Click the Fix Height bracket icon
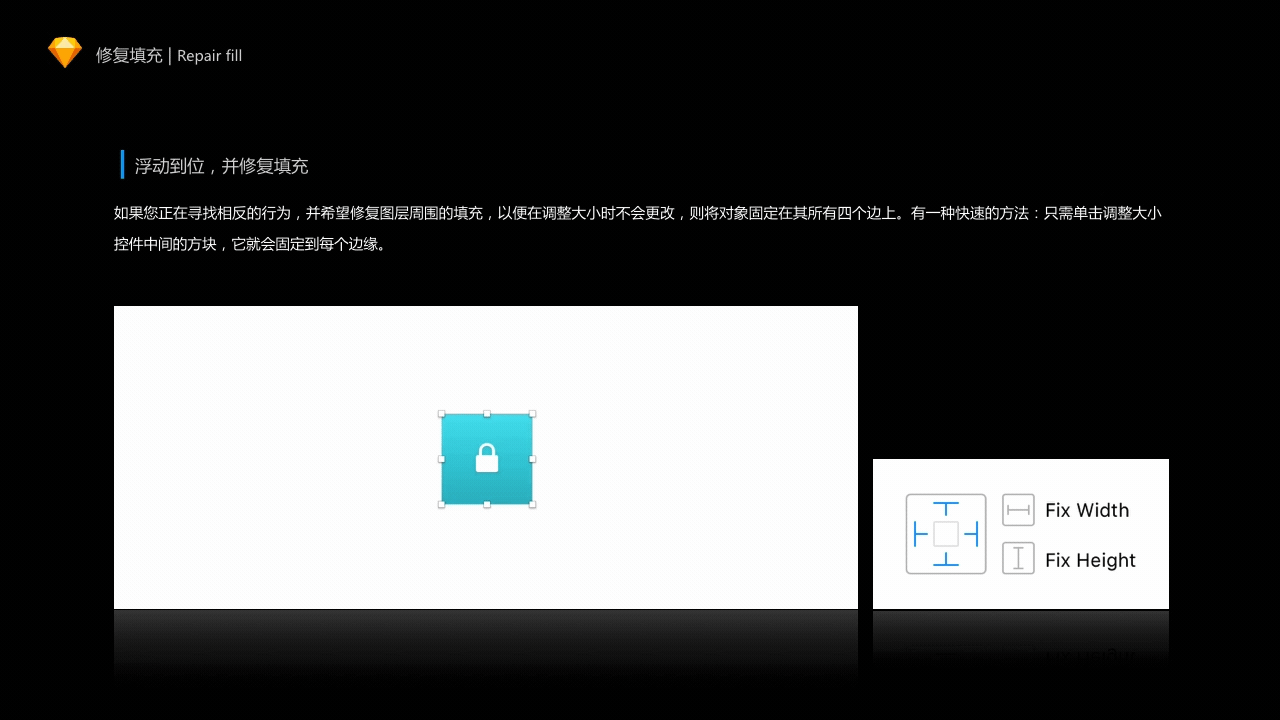Screen dimensions: 1280x720 1018,558
